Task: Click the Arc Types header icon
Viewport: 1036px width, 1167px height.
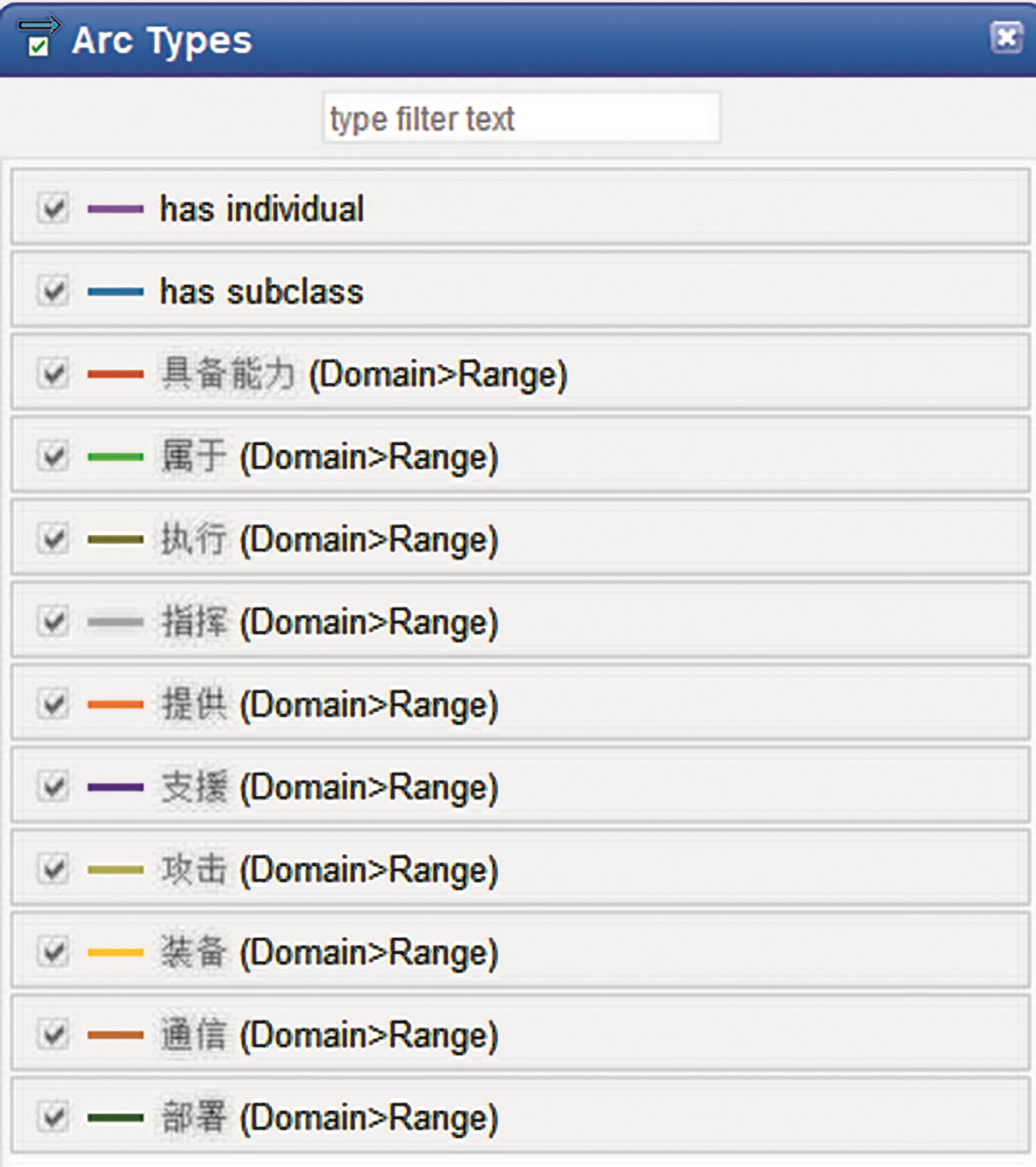Action: coord(38,37)
